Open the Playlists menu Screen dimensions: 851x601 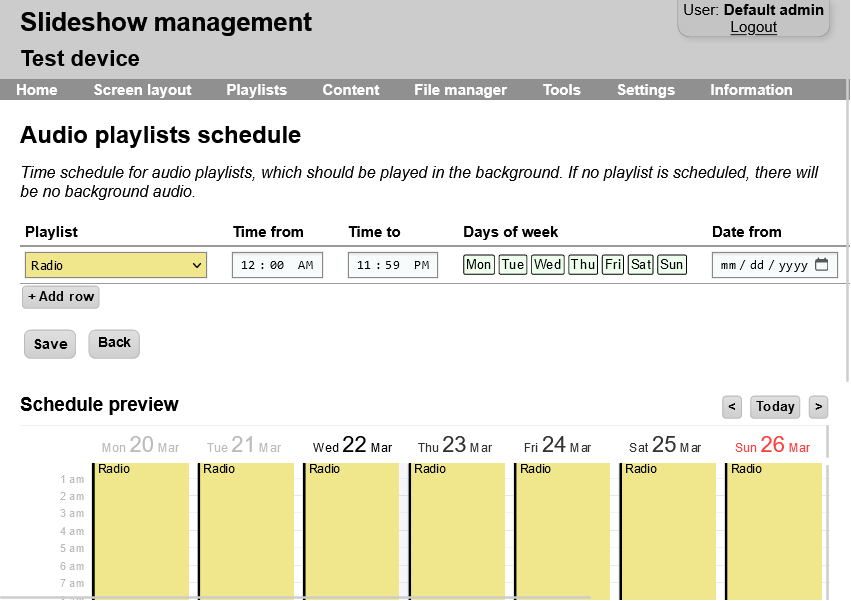(x=256, y=90)
